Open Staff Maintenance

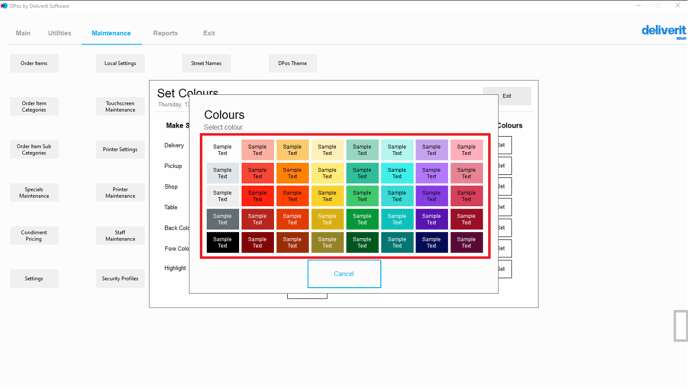coord(120,236)
